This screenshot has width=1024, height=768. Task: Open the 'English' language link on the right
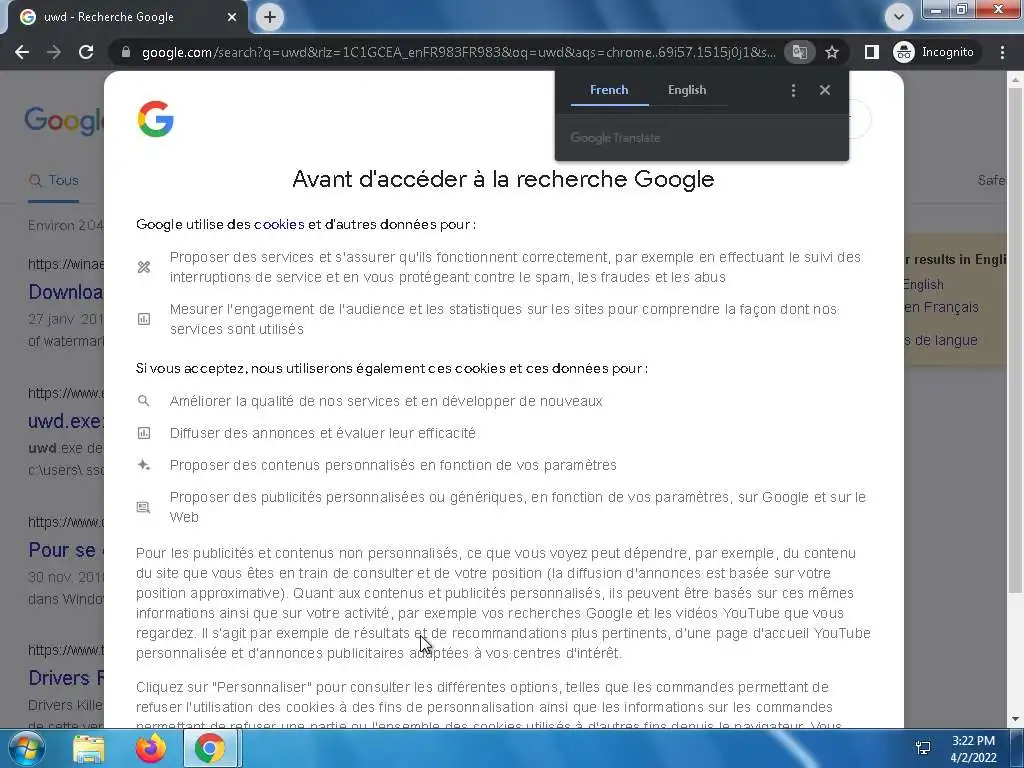pyautogui.click(x=923, y=285)
